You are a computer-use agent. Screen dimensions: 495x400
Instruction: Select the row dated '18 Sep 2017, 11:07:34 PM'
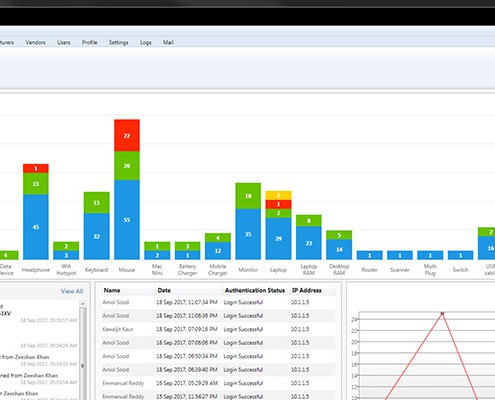click(x=218, y=302)
